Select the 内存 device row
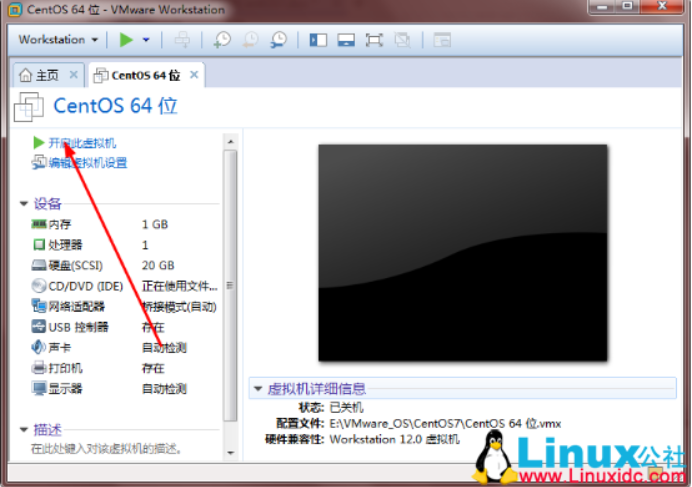Viewport: 692px width, 487px height. 125,224
